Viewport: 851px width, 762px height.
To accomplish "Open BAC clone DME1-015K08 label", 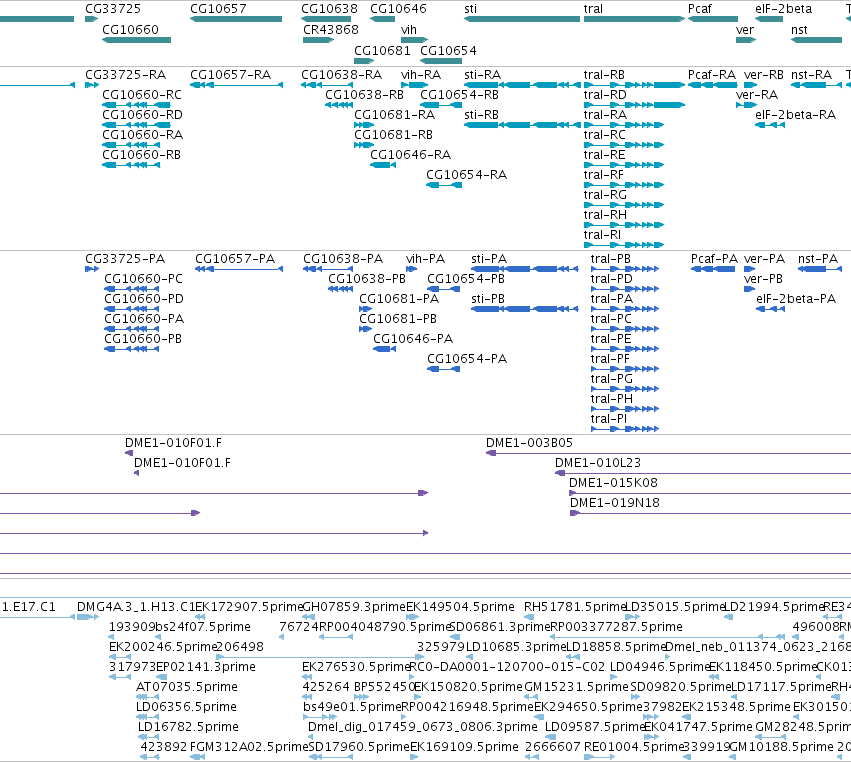I will pos(613,482).
